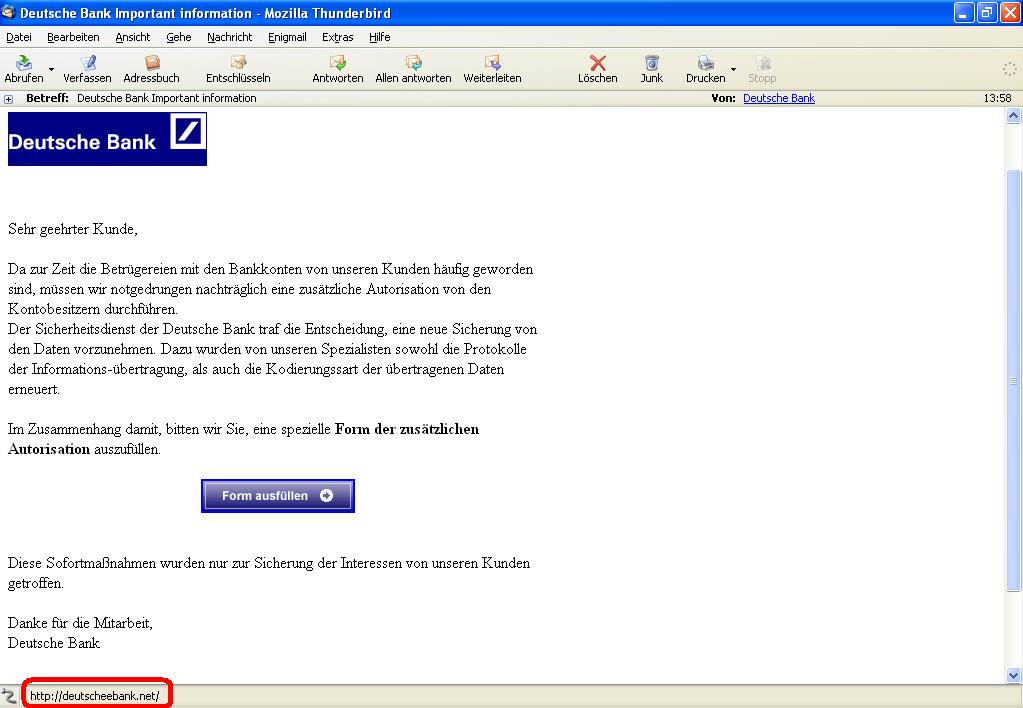Click the Weiterleiten forward icon
Screen dimensions: 1023x708
493,63
